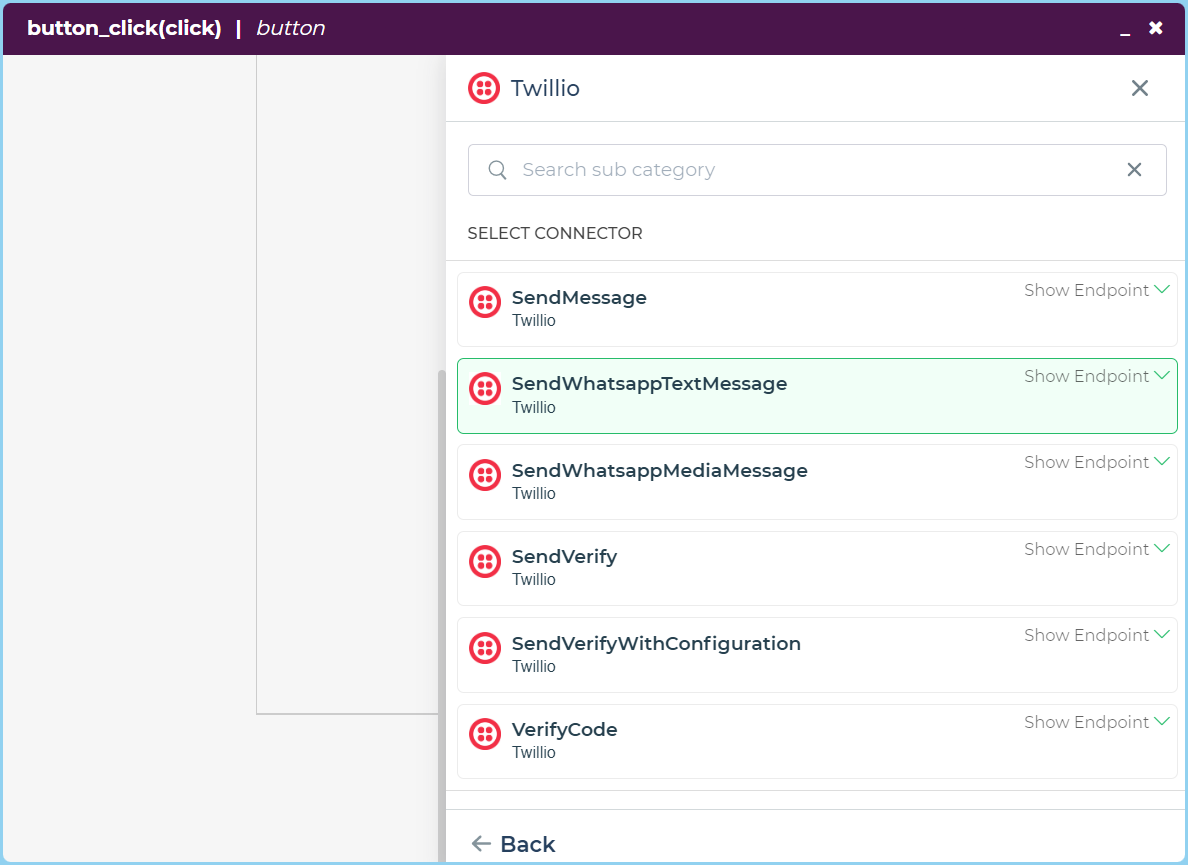Click the VerifyCode connector's Twilio icon
The image size is (1188, 865).
[485, 735]
